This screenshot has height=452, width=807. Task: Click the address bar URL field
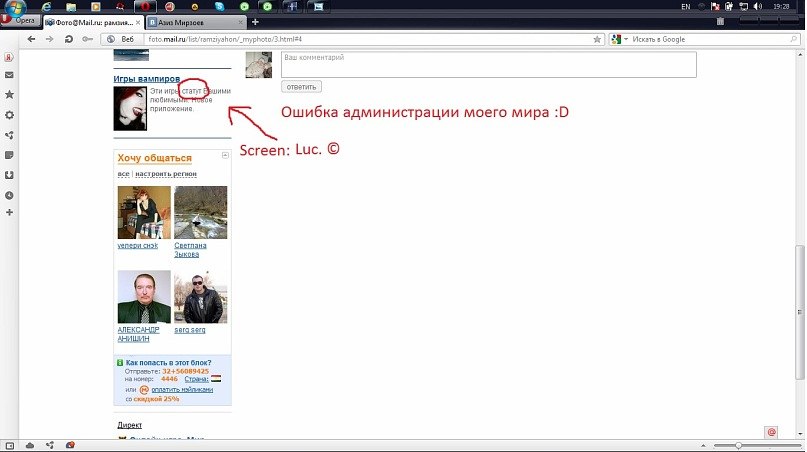[x=368, y=39]
